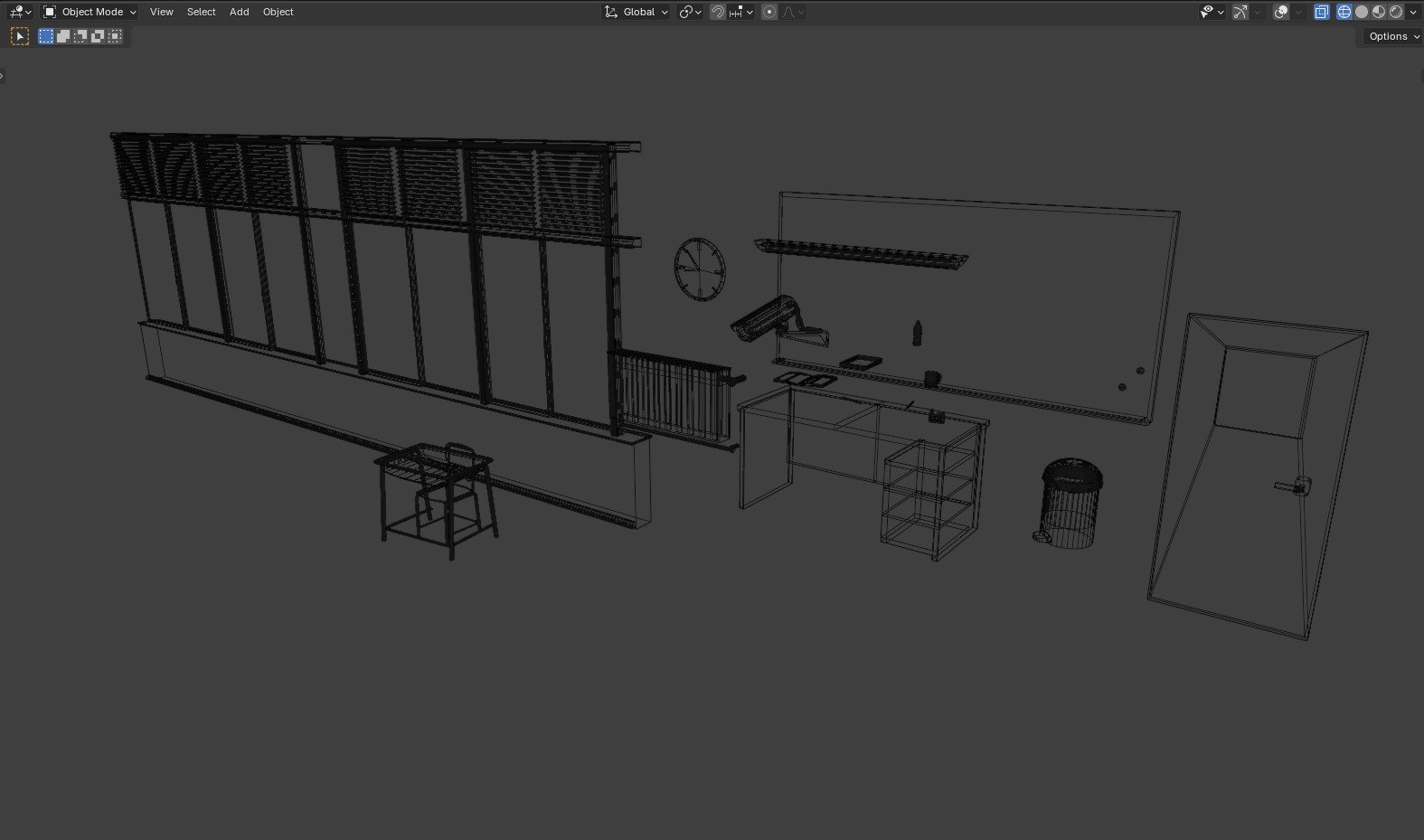Select the door handle object
Viewport: 1424px width, 840px height.
[x=1294, y=486]
